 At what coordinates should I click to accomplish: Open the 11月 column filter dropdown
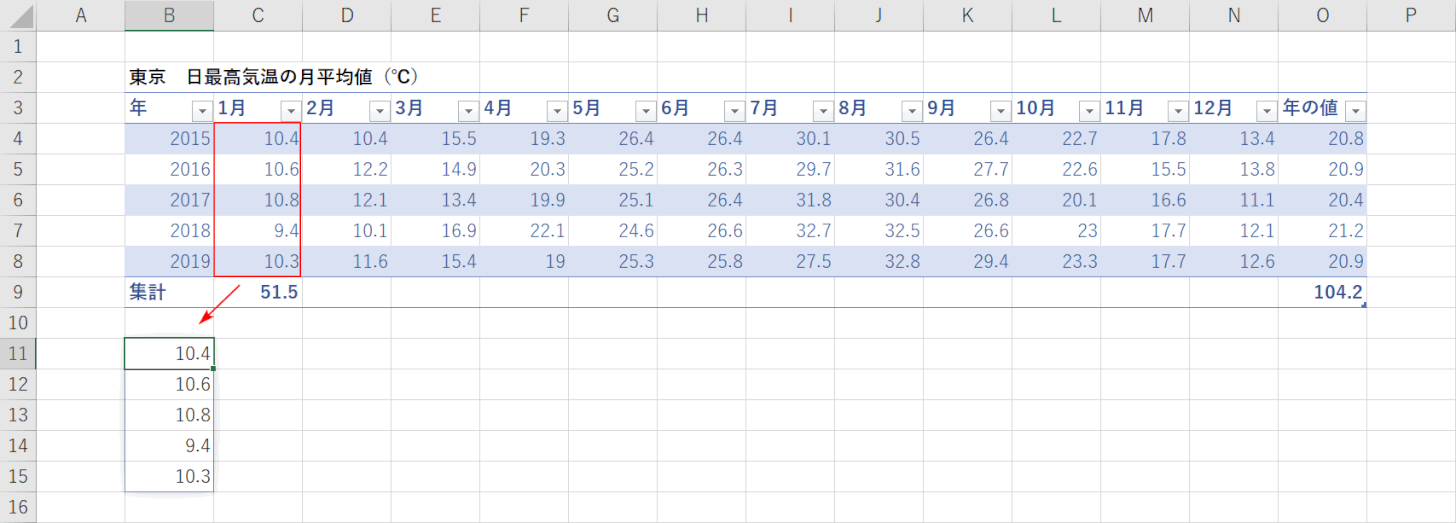pyautogui.click(x=1177, y=110)
